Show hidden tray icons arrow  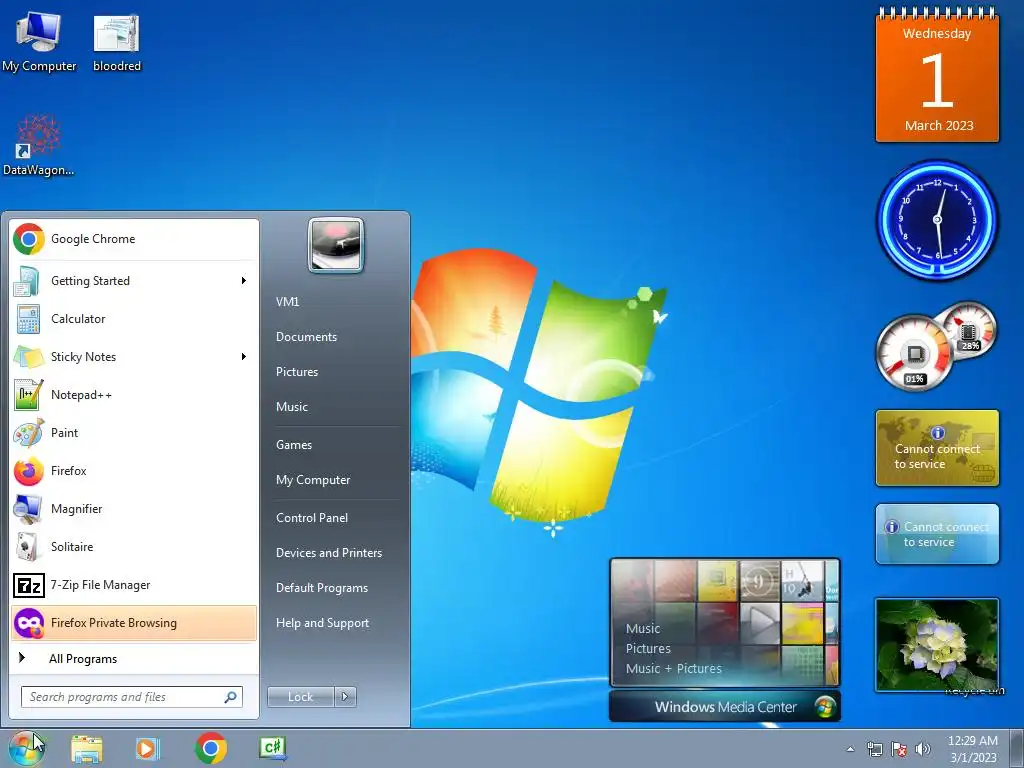[x=850, y=749]
